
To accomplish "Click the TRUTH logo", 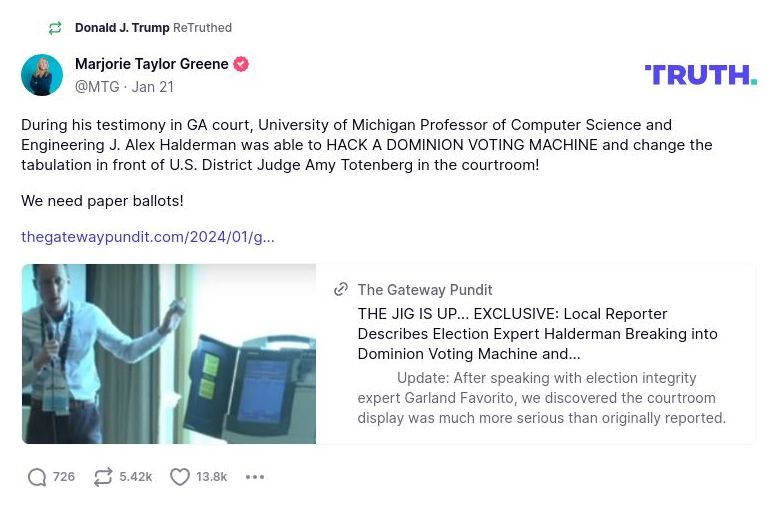I will 700,75.
